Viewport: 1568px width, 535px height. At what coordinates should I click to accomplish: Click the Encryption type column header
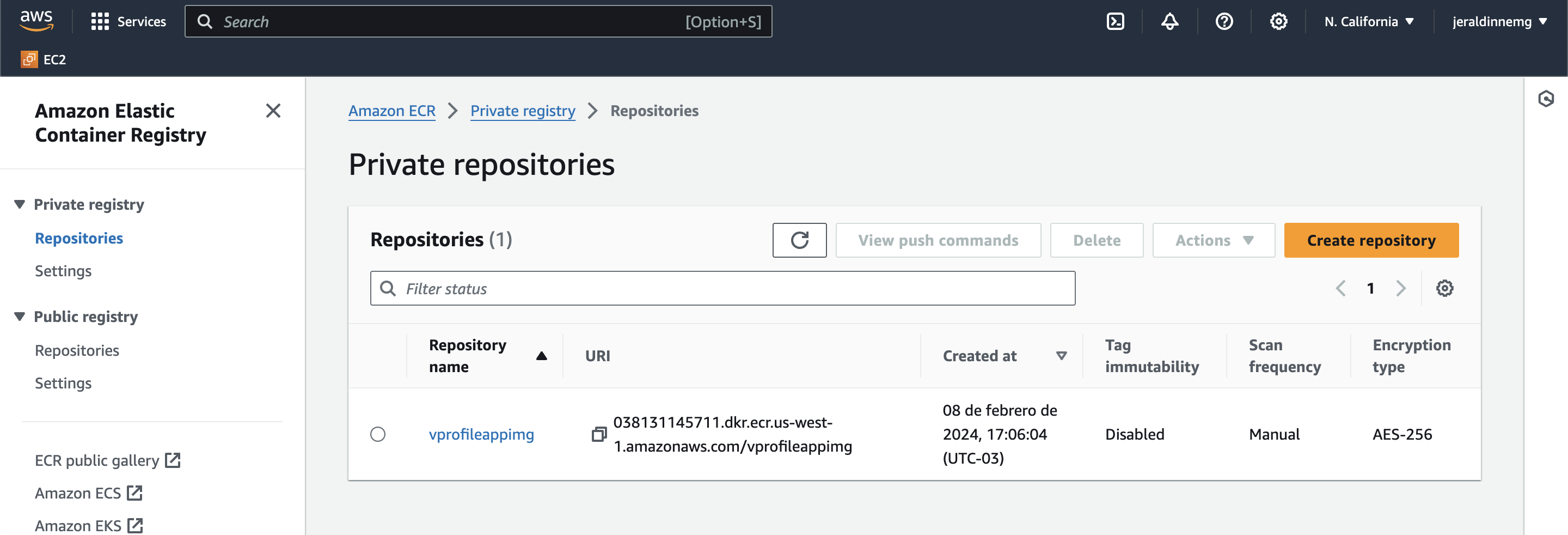[1411, 356]
